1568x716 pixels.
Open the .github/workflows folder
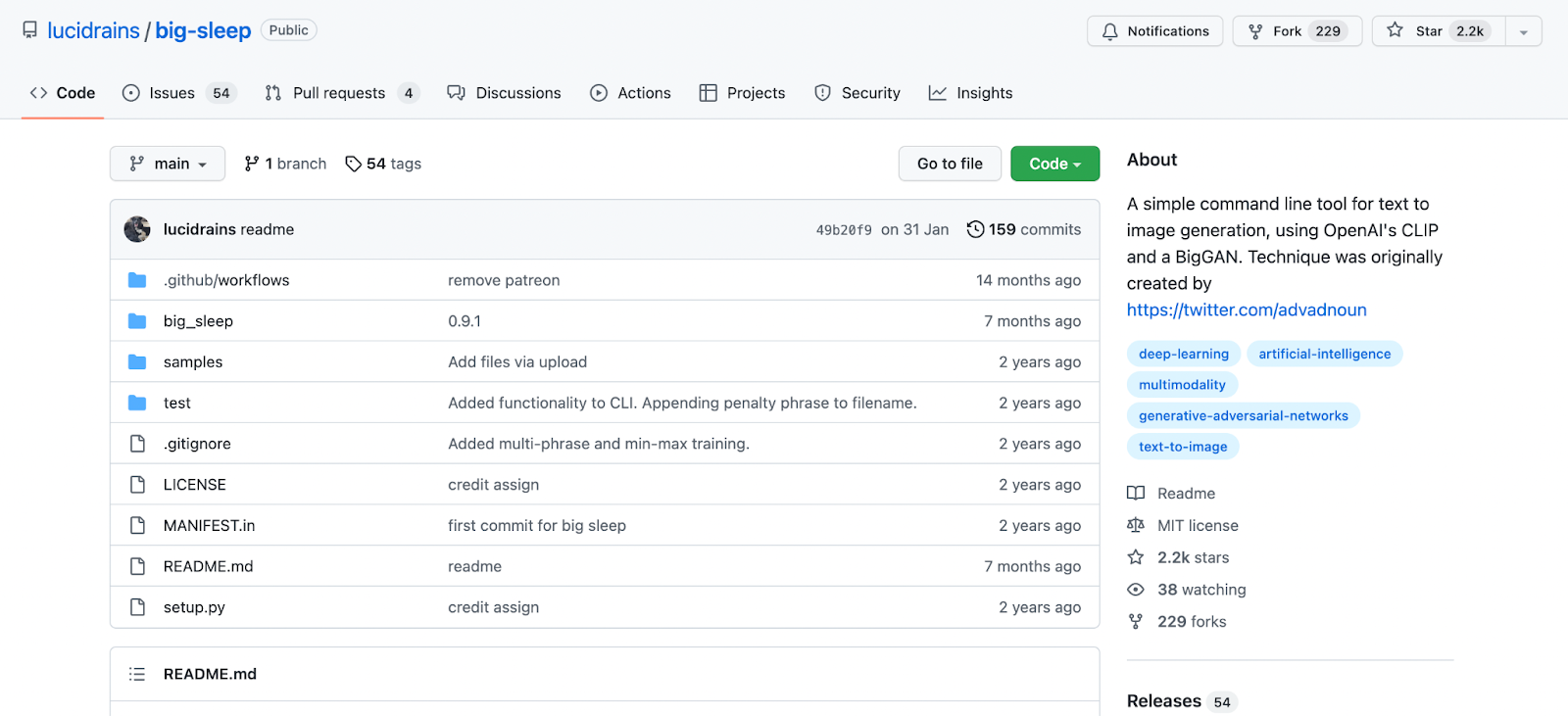(x=226, y=280)
